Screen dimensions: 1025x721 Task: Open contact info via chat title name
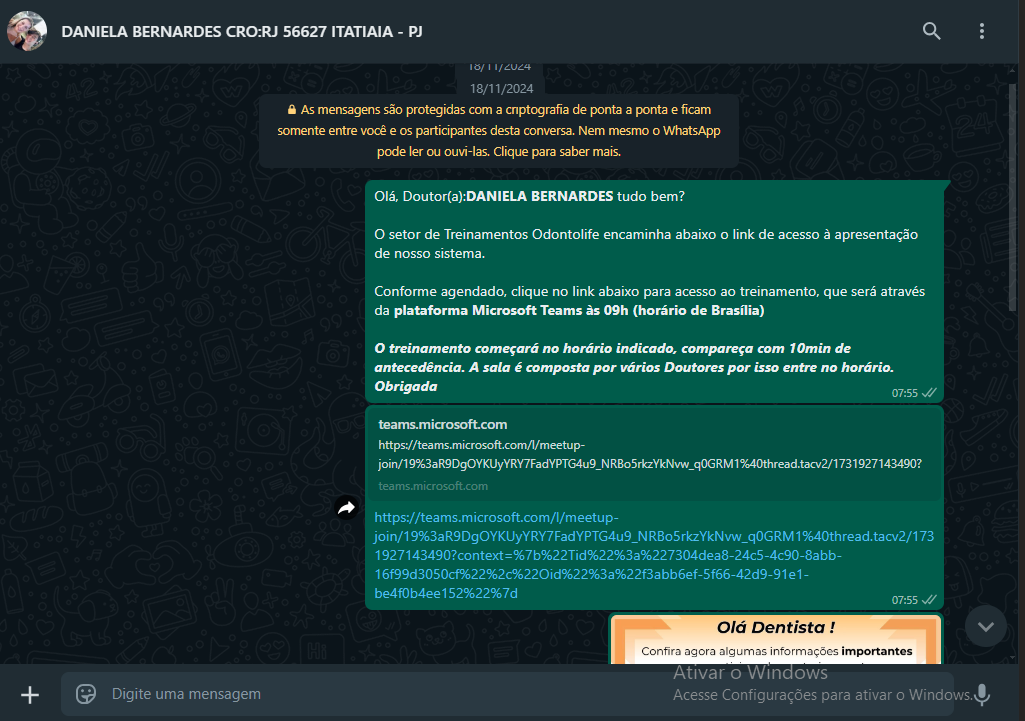pyautogui.click(x=242, y=31)
